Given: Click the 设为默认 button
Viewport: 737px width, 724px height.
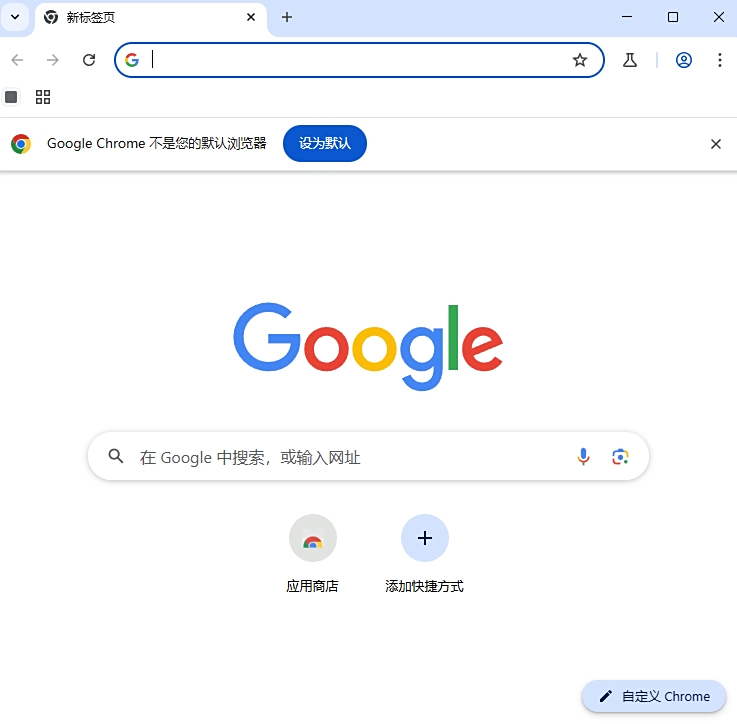Looking at the screenshot, I should pos(325,143).
